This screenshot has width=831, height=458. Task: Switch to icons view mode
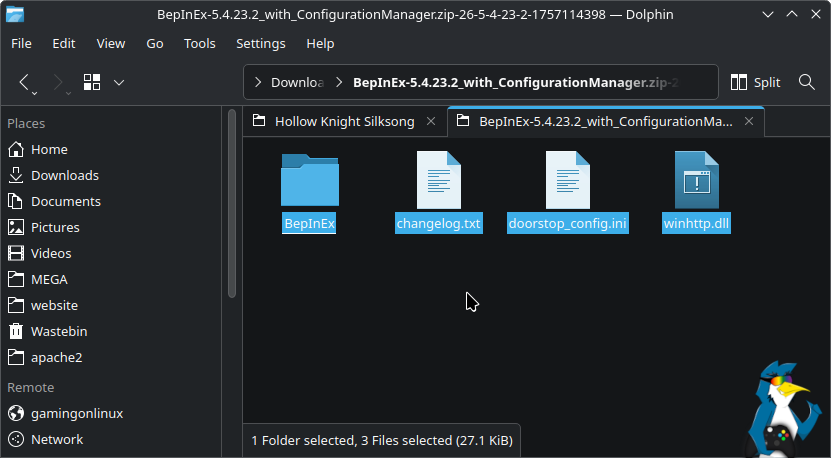tap(92, 82)
